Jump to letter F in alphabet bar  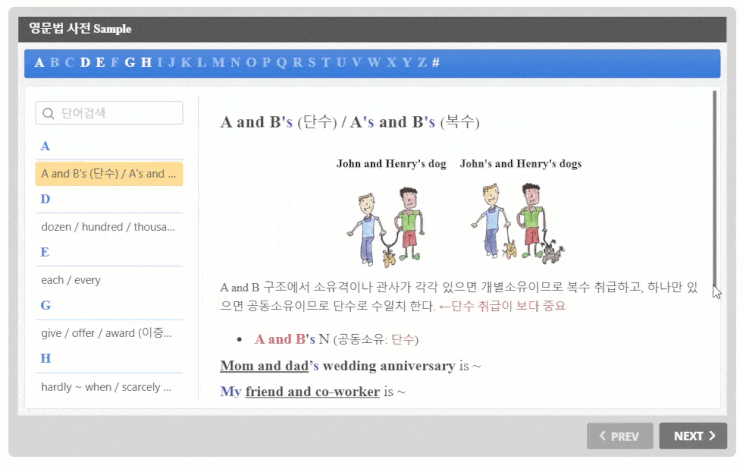tap(115, 63)
